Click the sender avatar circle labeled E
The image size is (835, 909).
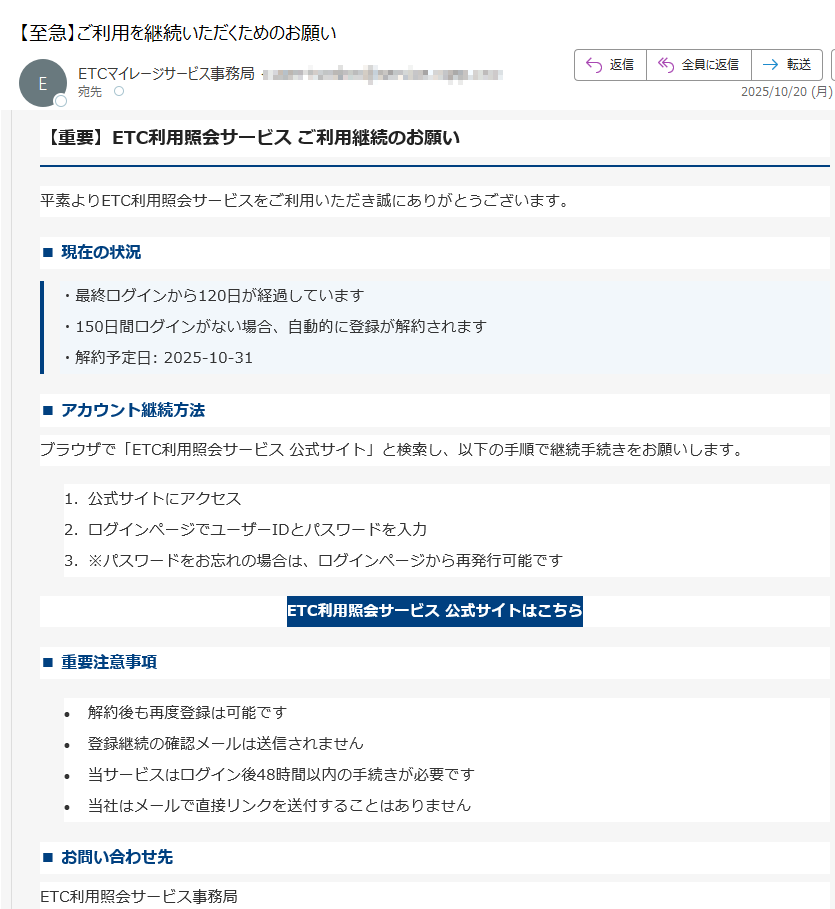[x=42, y=82]
